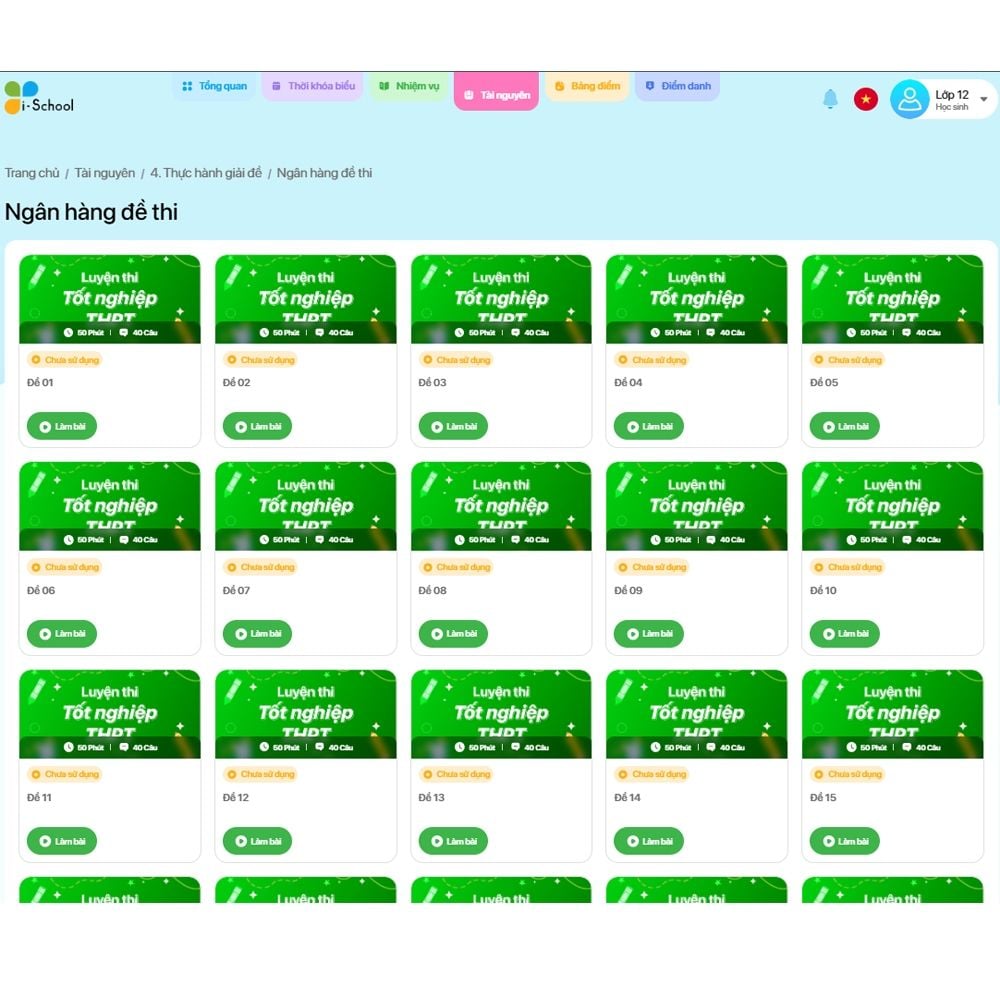Click the Đề 08 title text

pos(432,591)
